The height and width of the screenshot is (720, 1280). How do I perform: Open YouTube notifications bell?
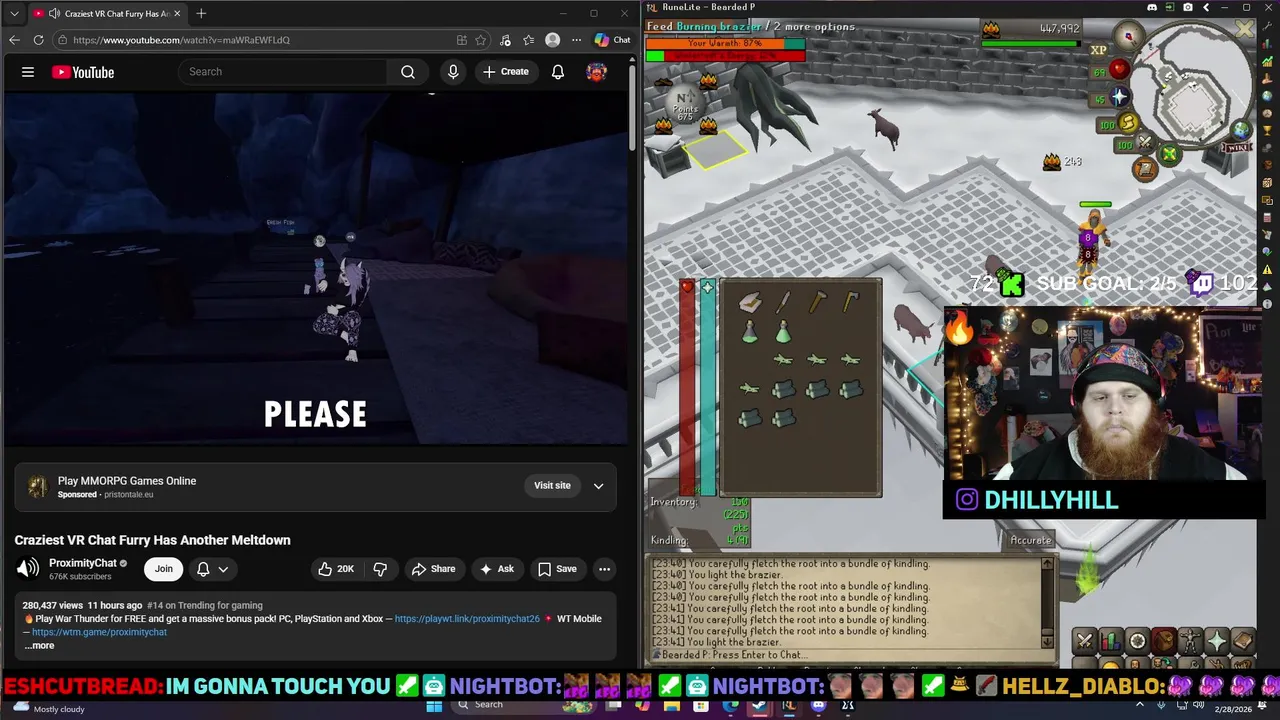tap(558, 72)
